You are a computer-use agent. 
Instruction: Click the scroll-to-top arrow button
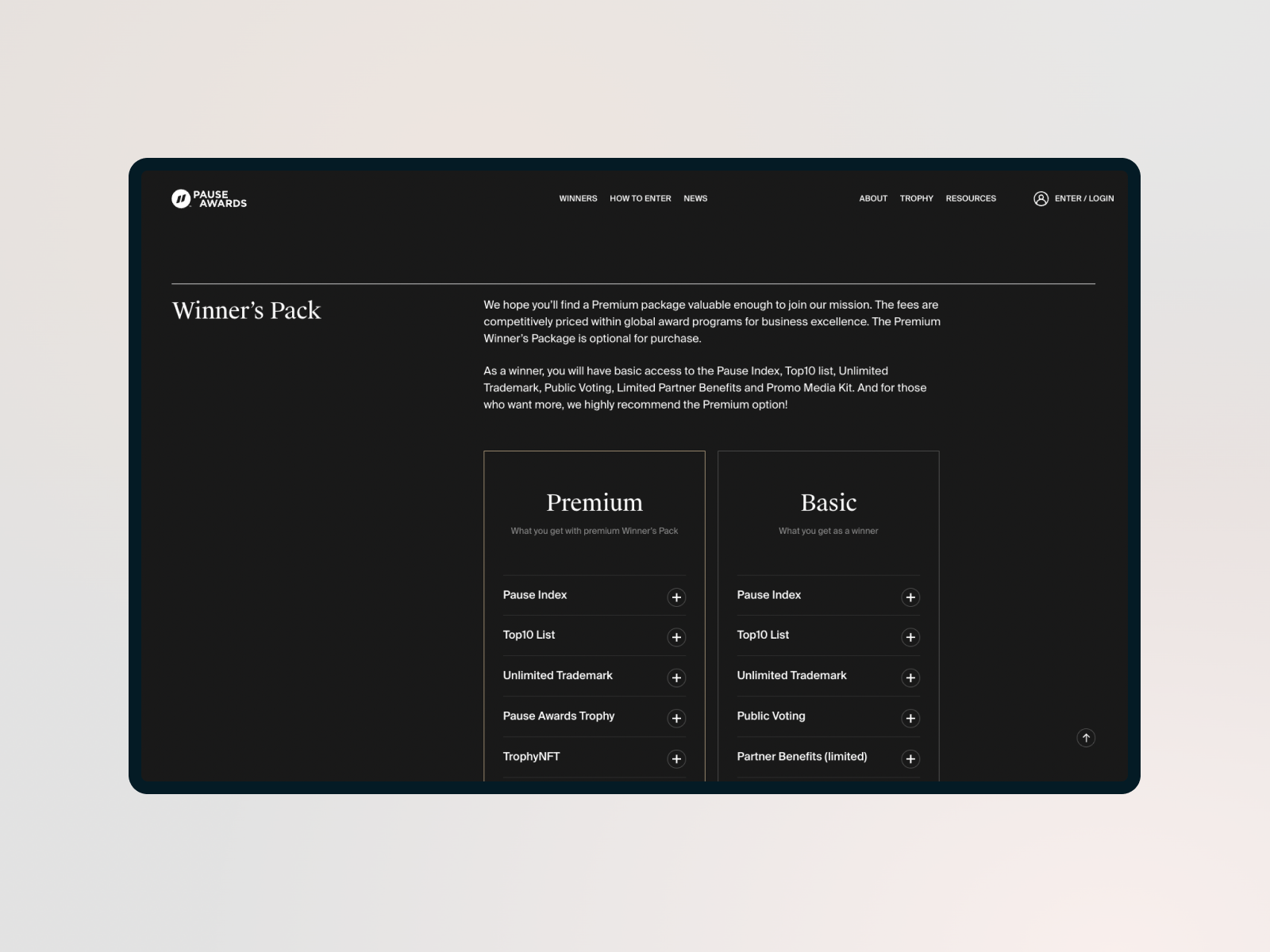tap(1086, 738)
